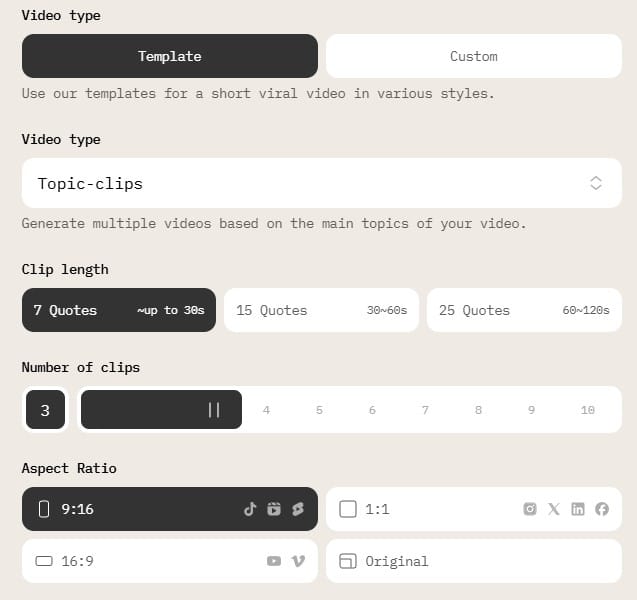Click the up-down chevron on Topic-clips selector
The image size is (637, 600).
(x=596, y=183)
